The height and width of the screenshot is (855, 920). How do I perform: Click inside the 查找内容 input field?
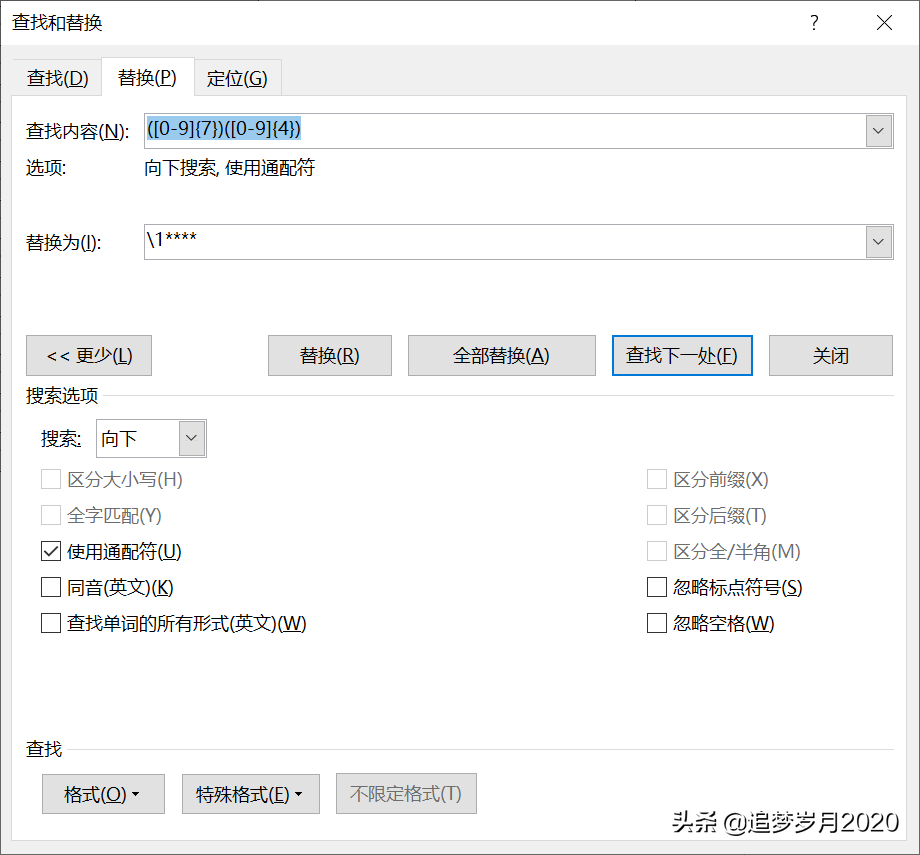(505, 131)
